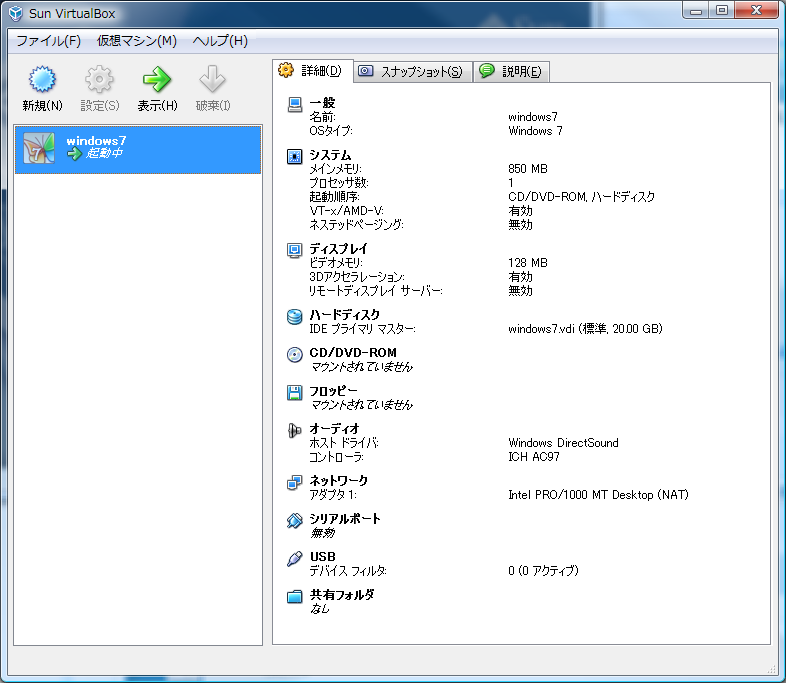Screen dimensions: 786x683
Task: Click the USB section plug icon
Action: tap(295, 558)
